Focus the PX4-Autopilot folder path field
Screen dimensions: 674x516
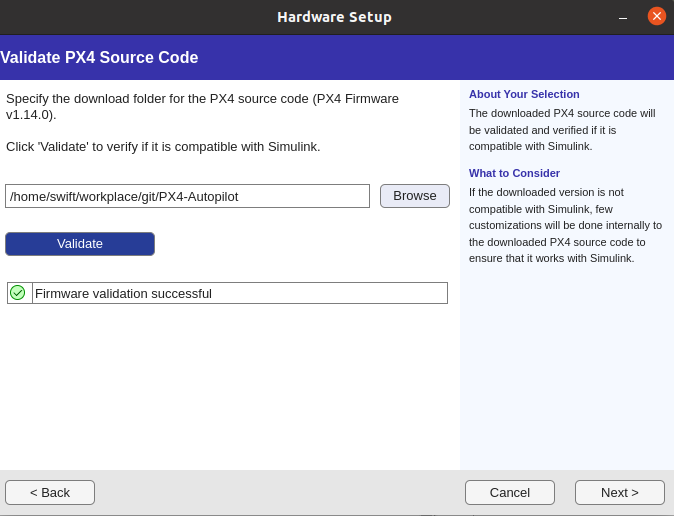187,196
